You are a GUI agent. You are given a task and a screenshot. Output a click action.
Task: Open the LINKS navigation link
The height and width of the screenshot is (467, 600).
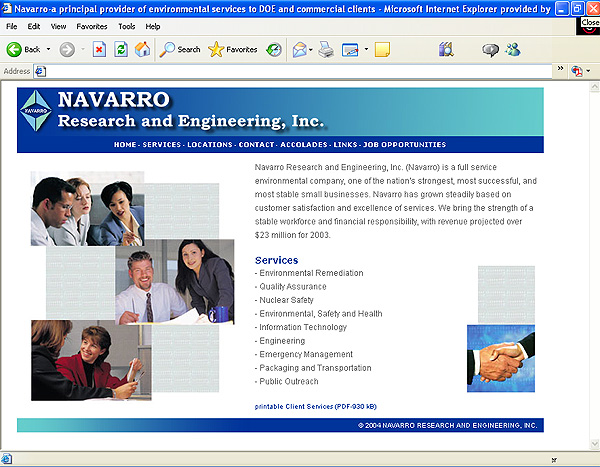(x=345, y=145)
